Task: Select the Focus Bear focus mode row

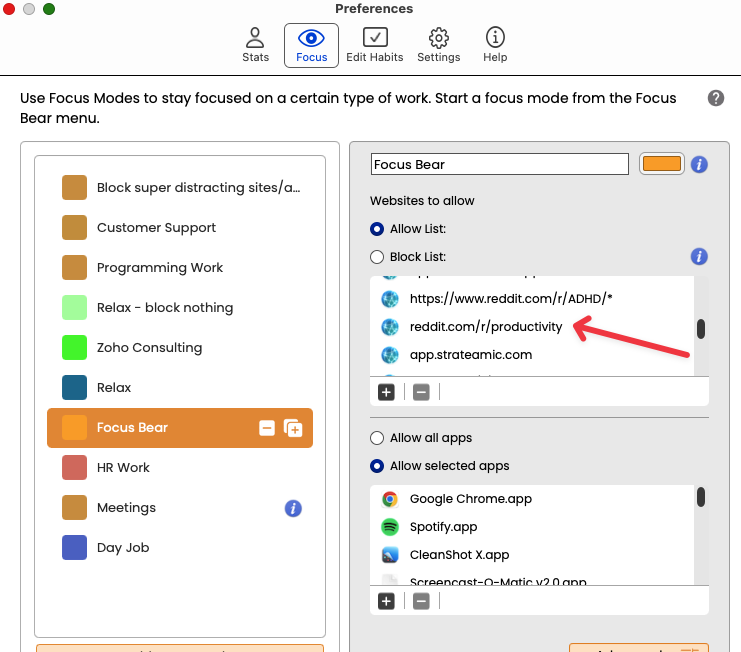Action: pos(180,428)
